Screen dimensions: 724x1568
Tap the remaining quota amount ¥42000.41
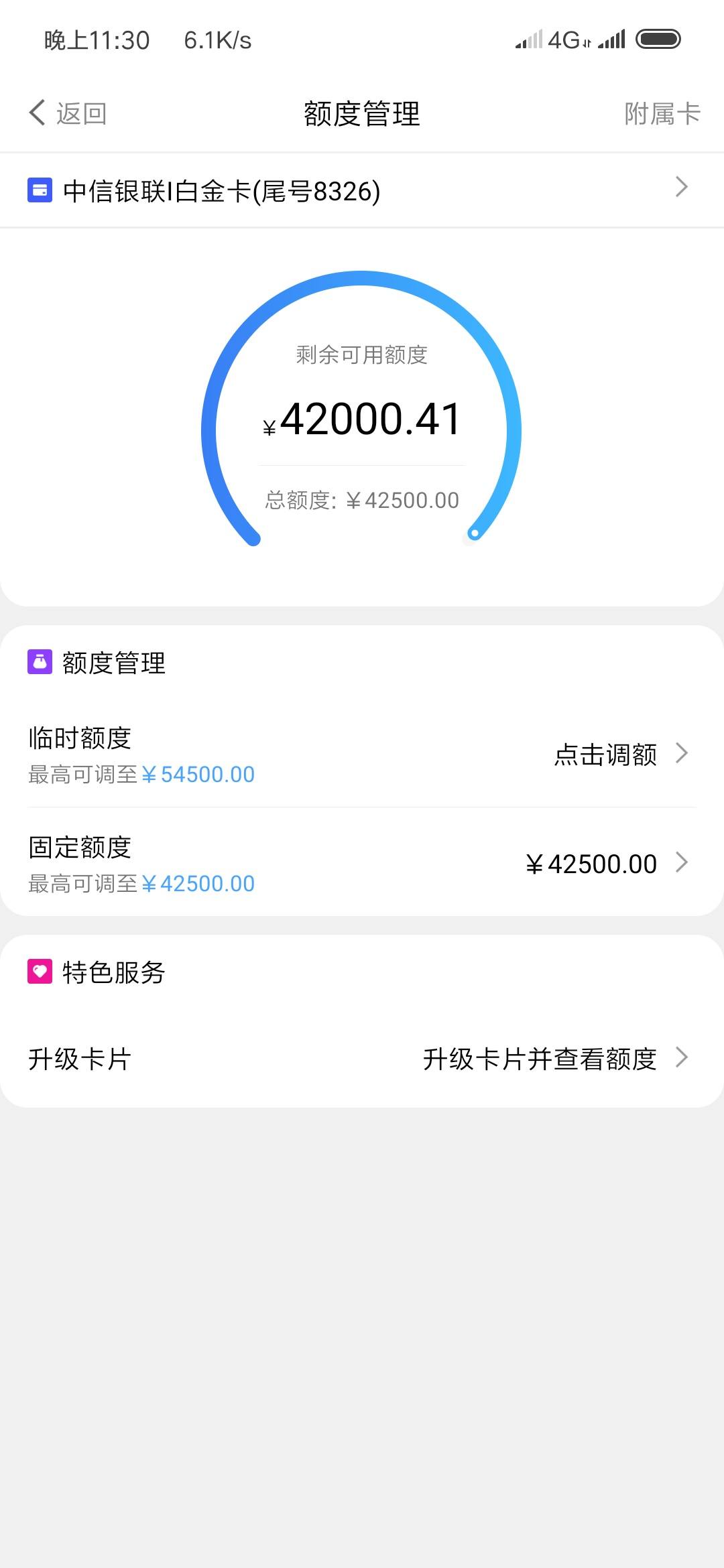point(362,419)
